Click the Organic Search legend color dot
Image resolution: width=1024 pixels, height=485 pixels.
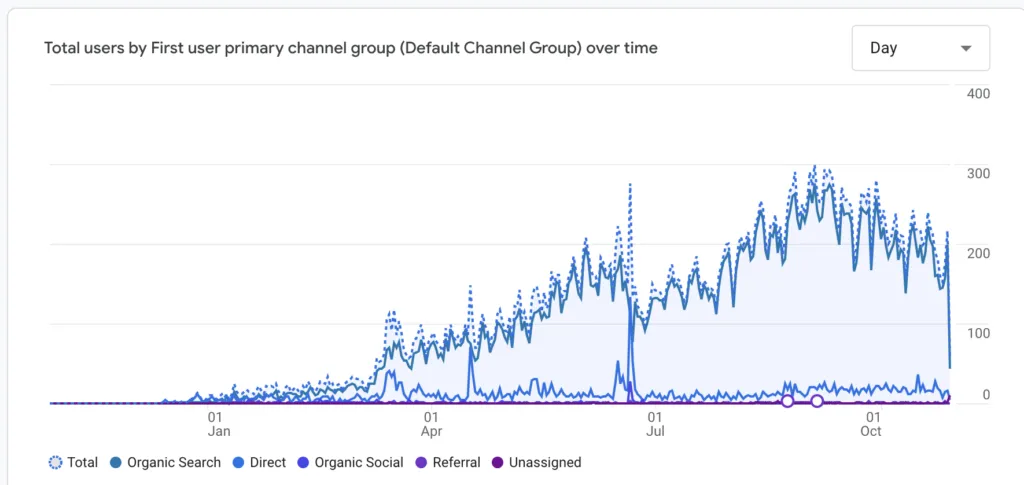(116, 463)
